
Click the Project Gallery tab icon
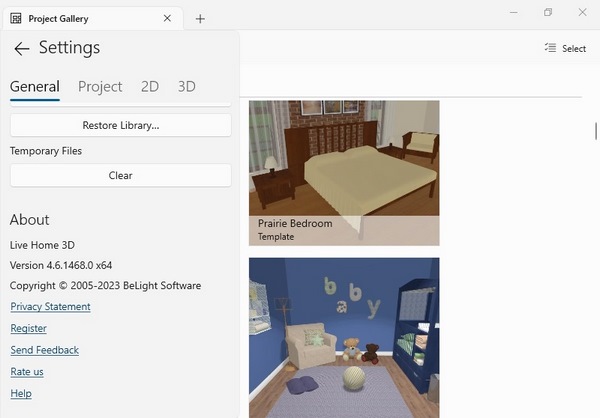(x=16, y=18)
